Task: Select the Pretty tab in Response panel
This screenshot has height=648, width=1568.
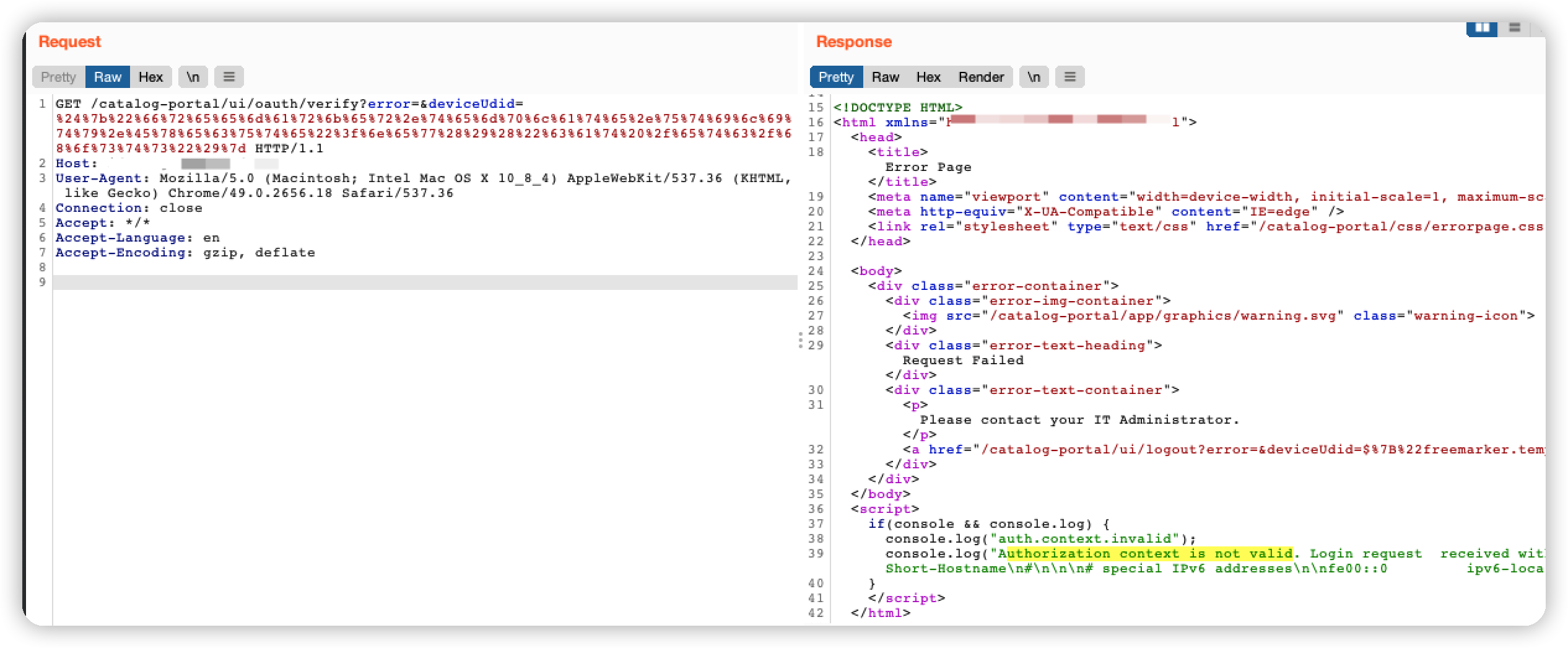Action: click(x=836, y=77)
